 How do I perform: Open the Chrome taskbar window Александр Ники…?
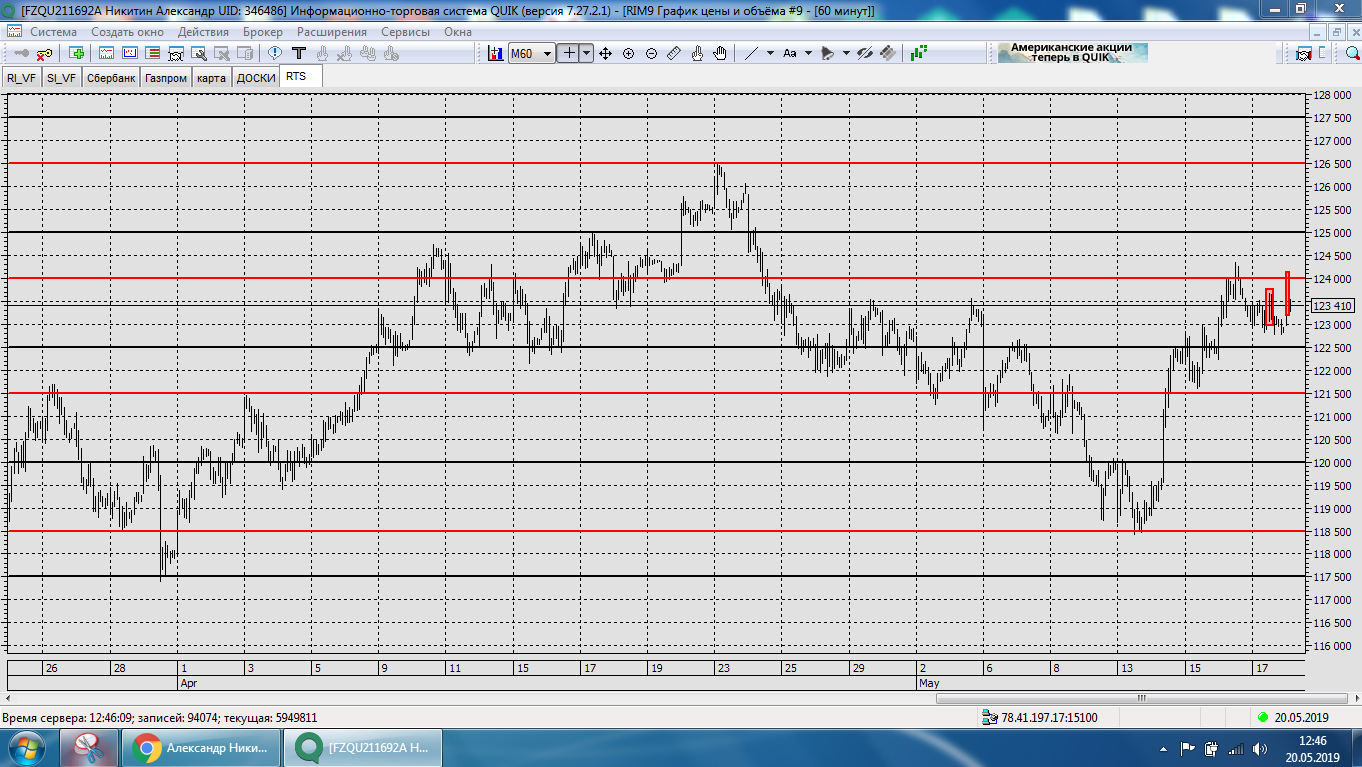pyautogui.click(x=202, y=748)
